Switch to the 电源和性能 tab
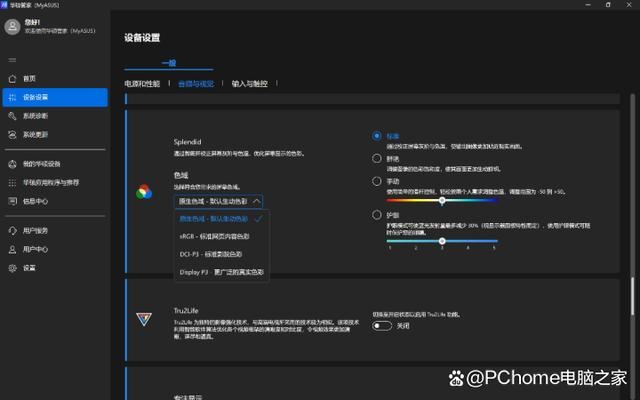640x400 pixels. click(141, 84)
